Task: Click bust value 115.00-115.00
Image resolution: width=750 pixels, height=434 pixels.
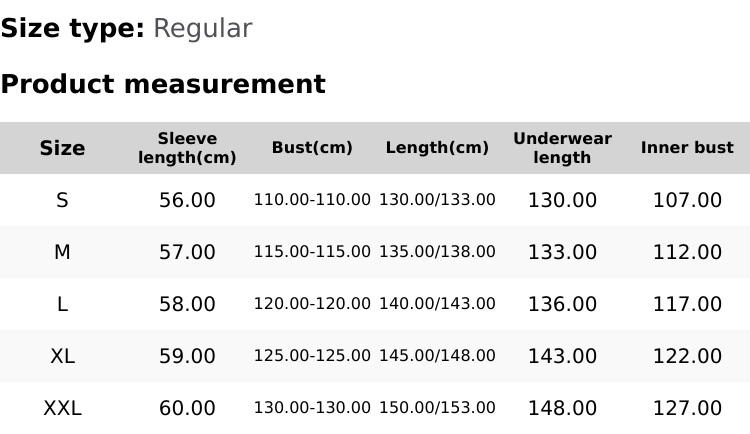Action: 312,252
